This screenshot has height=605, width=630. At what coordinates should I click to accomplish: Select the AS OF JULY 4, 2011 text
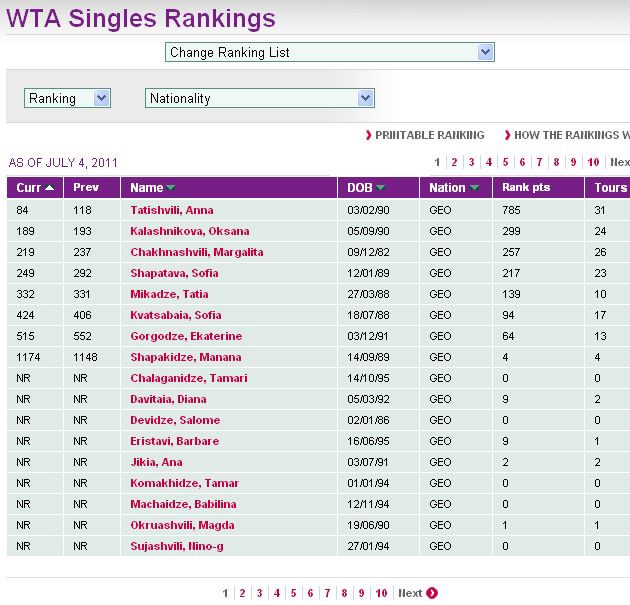pos(63,163)
